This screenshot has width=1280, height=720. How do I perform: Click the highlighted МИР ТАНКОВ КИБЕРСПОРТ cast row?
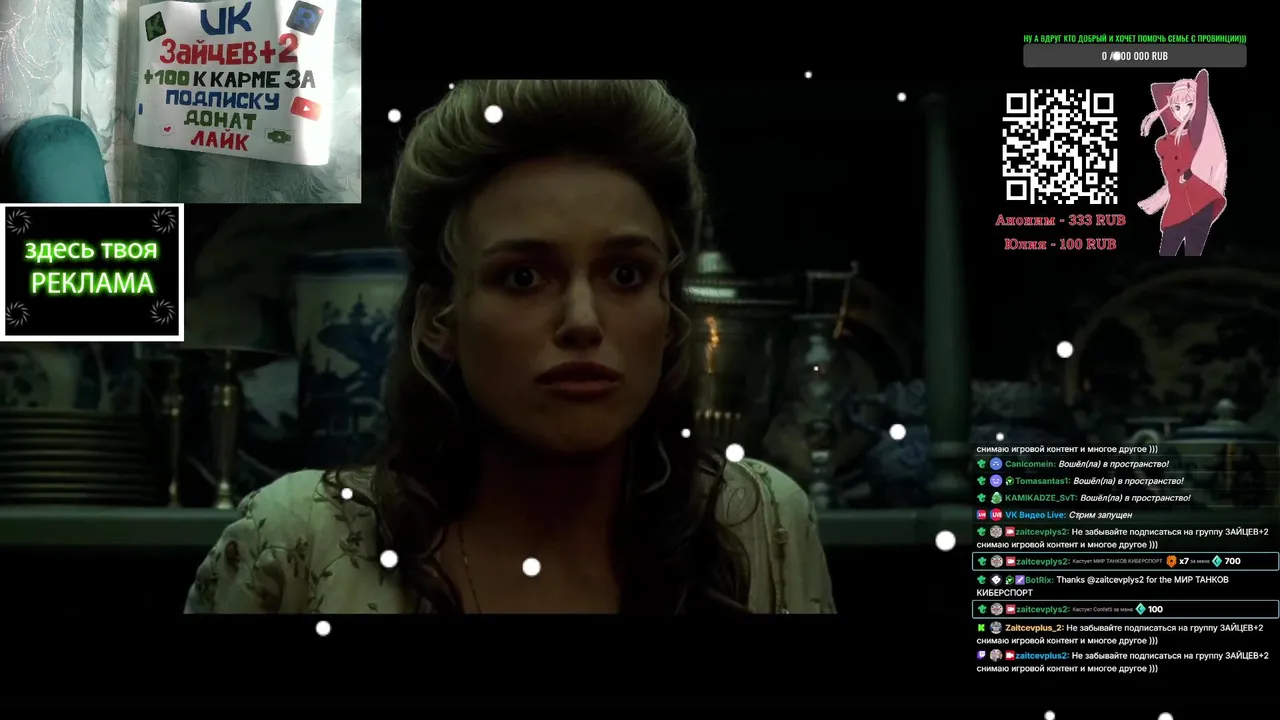coord(1125,561)
